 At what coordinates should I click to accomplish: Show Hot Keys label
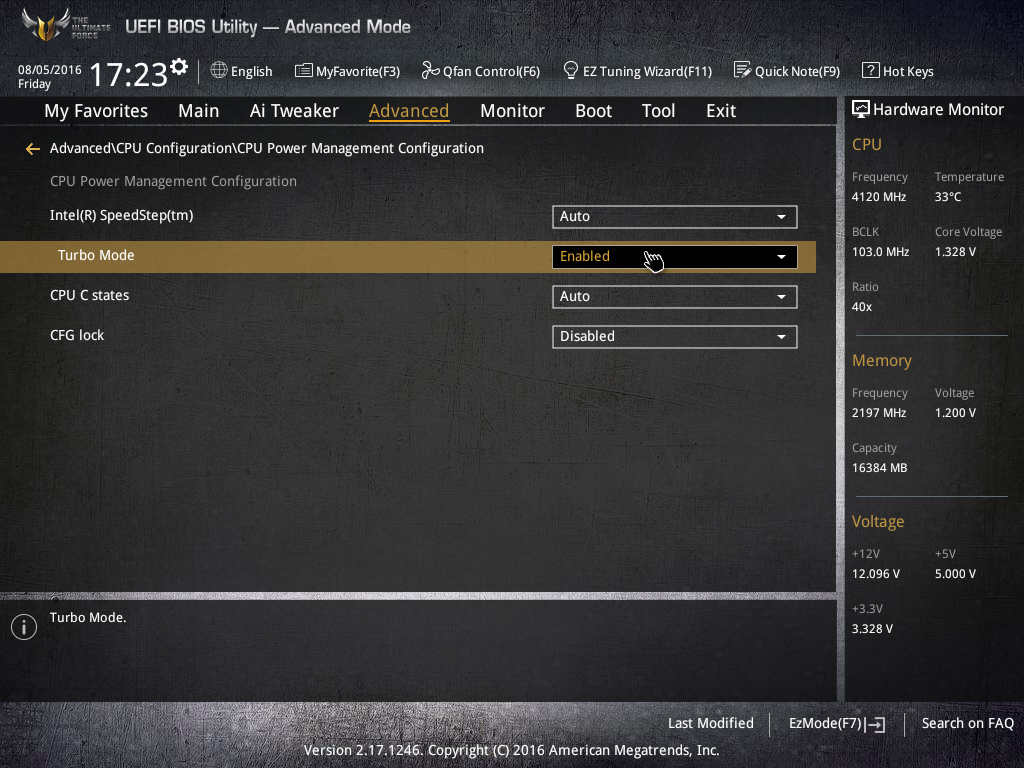point(908,71)
